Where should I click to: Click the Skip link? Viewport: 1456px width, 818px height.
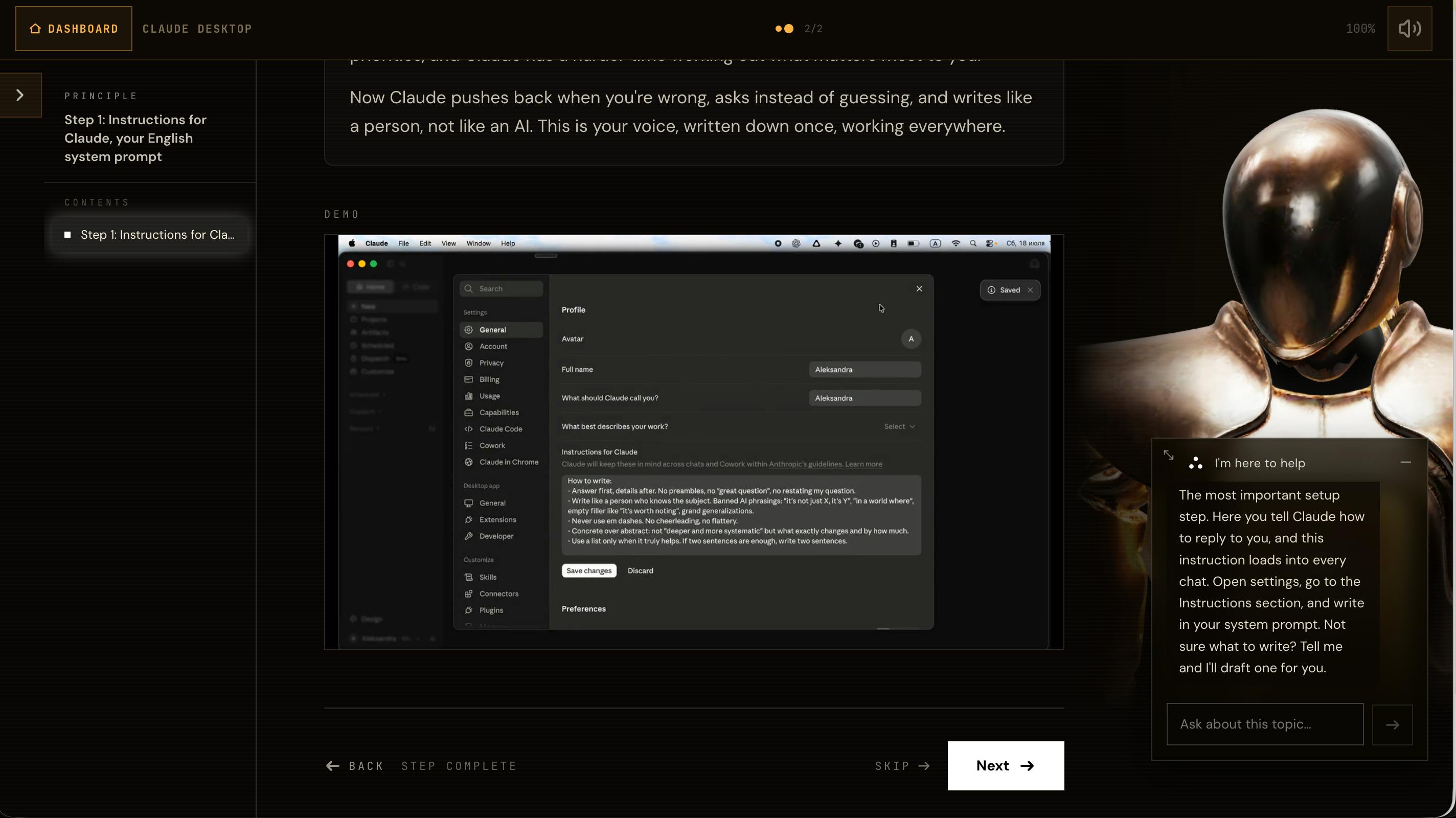[x=902, y=766]
